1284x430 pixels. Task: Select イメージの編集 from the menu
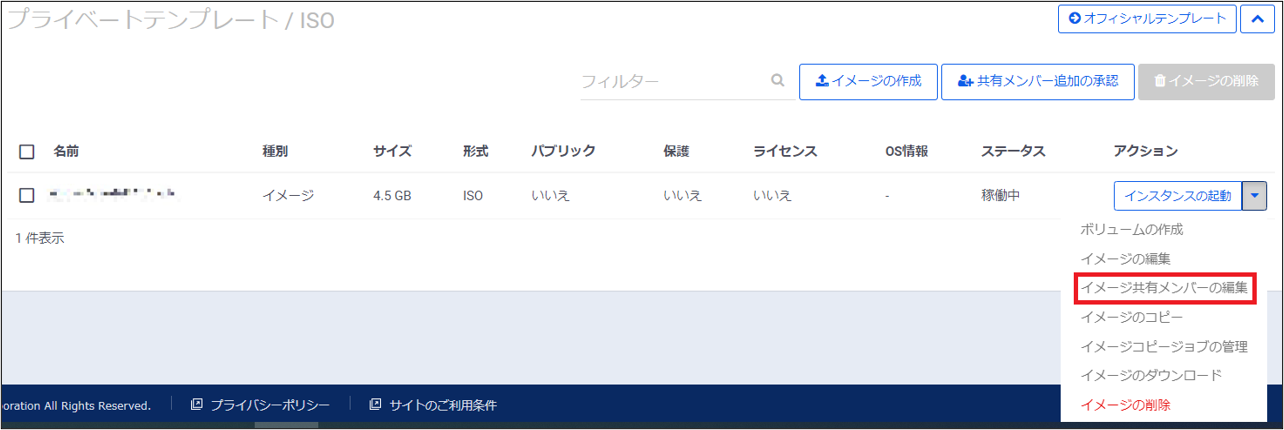[x=1125, y=258]
